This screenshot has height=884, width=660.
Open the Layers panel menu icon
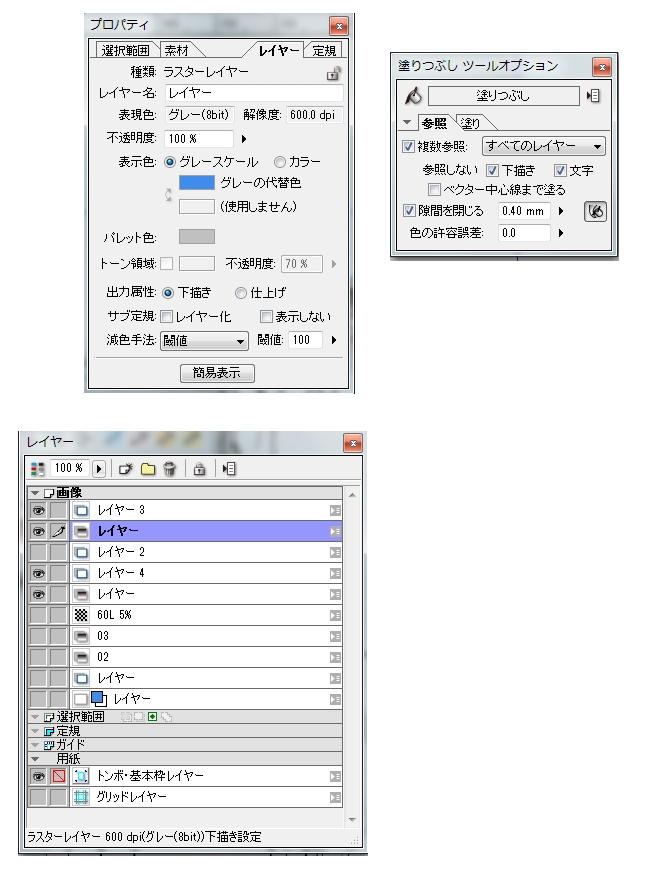229,468
